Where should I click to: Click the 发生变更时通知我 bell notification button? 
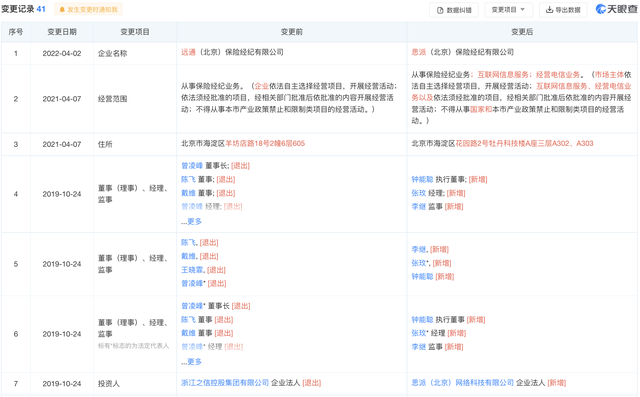(88, 9)
